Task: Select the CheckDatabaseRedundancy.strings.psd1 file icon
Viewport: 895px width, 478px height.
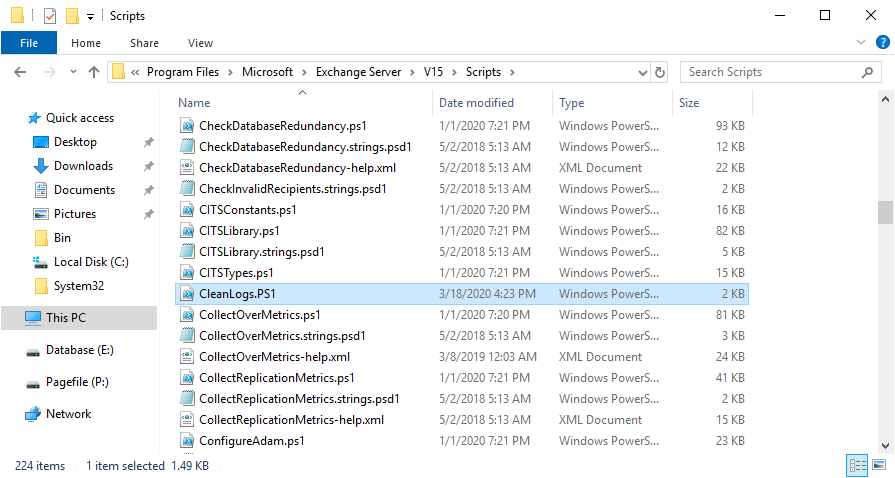Action: [x=187, y=147]
